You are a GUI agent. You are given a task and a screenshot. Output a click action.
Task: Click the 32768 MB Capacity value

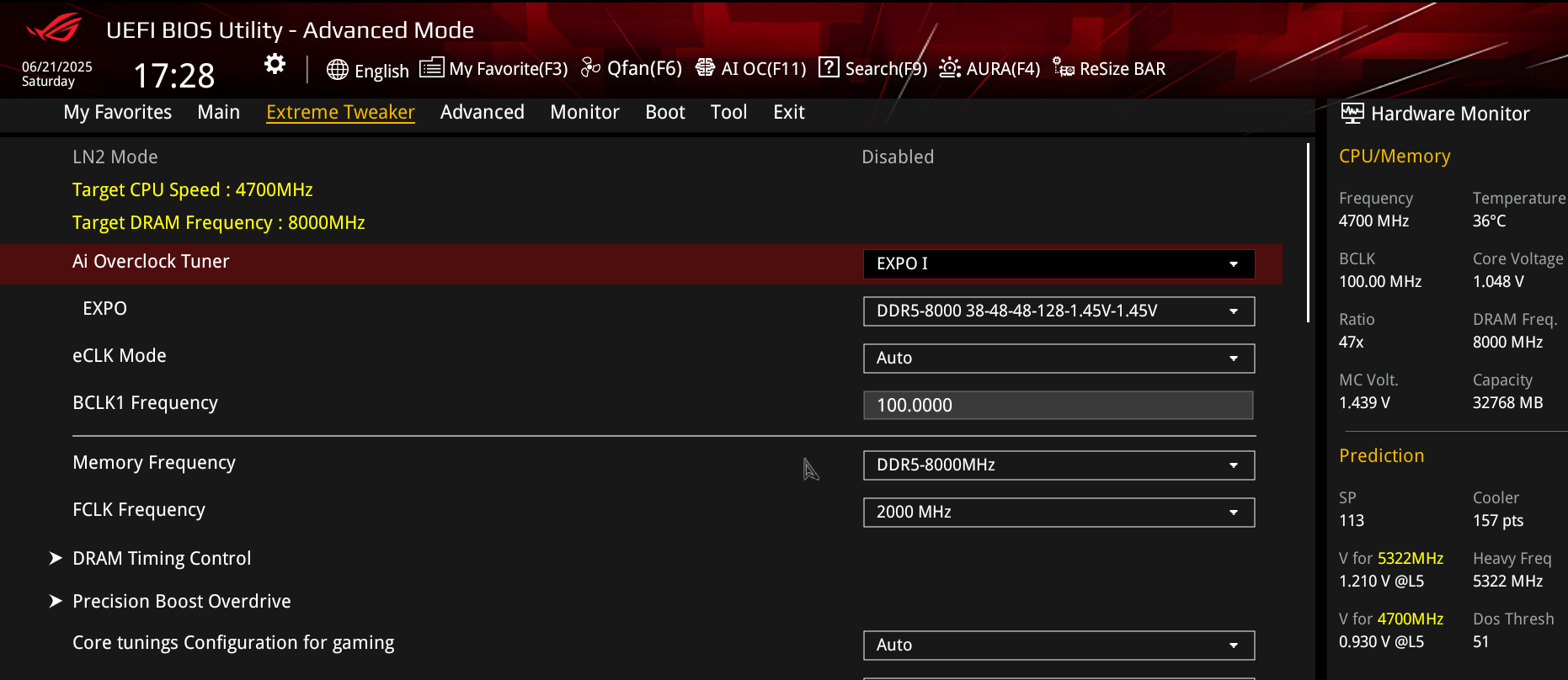1508,402
